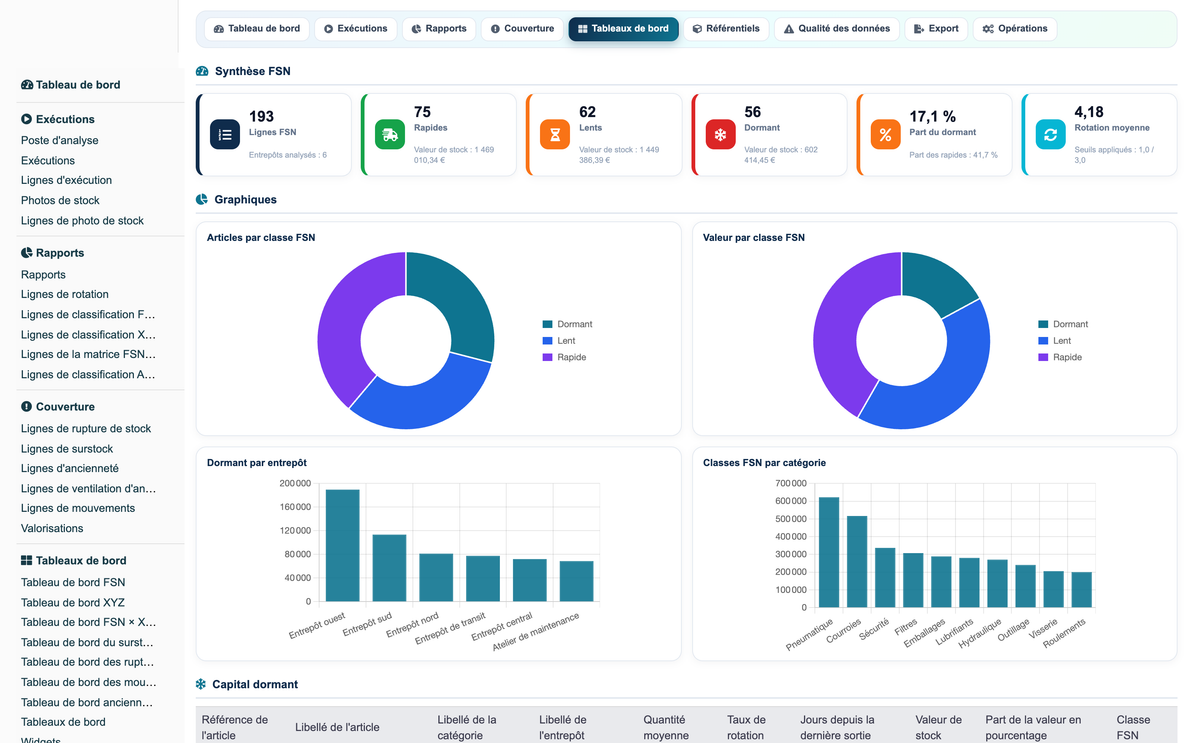Screen dimensions: 1200x743
Task: Open Tableau de bord FSN
Action: pos(73,583)
